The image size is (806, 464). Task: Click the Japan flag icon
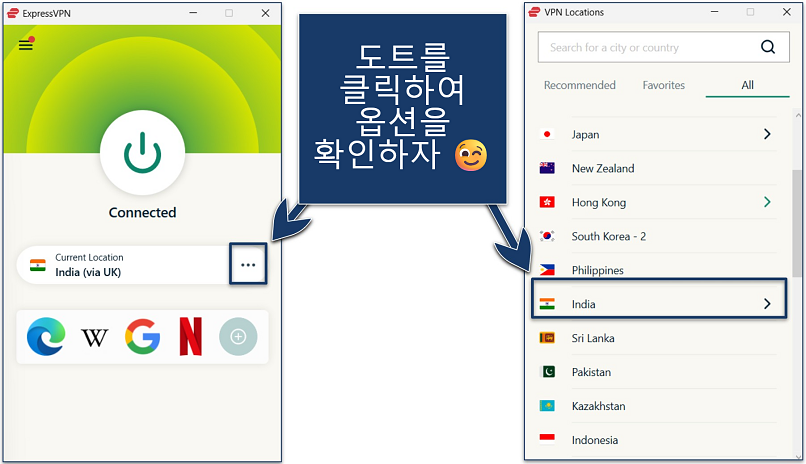547,134
